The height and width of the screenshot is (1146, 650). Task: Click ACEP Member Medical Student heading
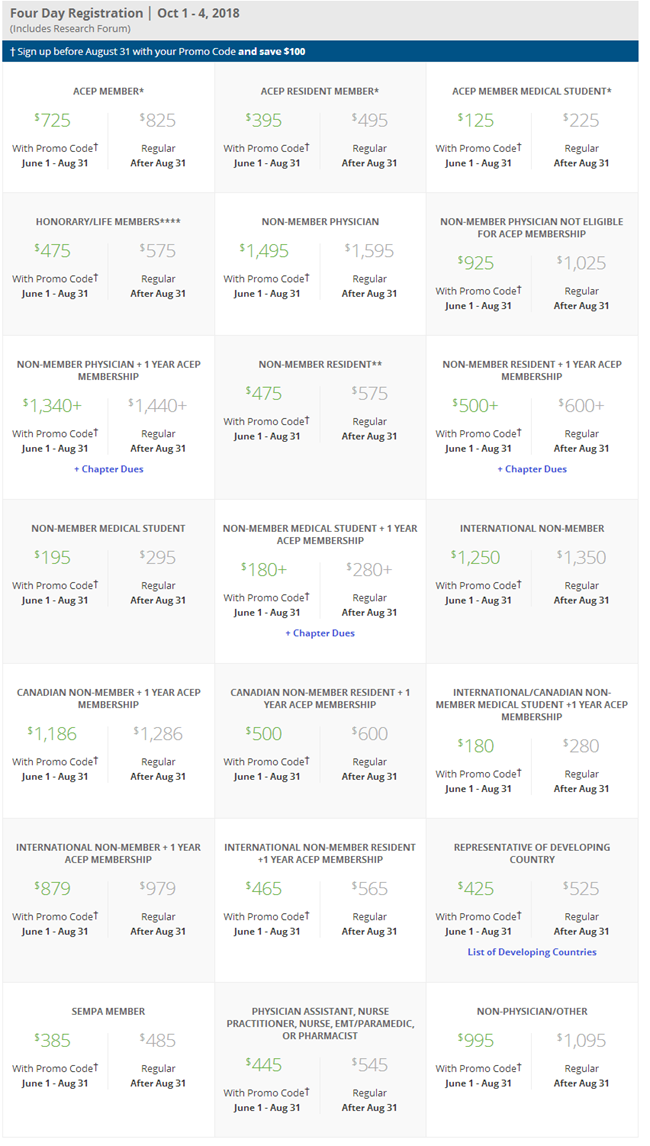[x=531, y=92]
